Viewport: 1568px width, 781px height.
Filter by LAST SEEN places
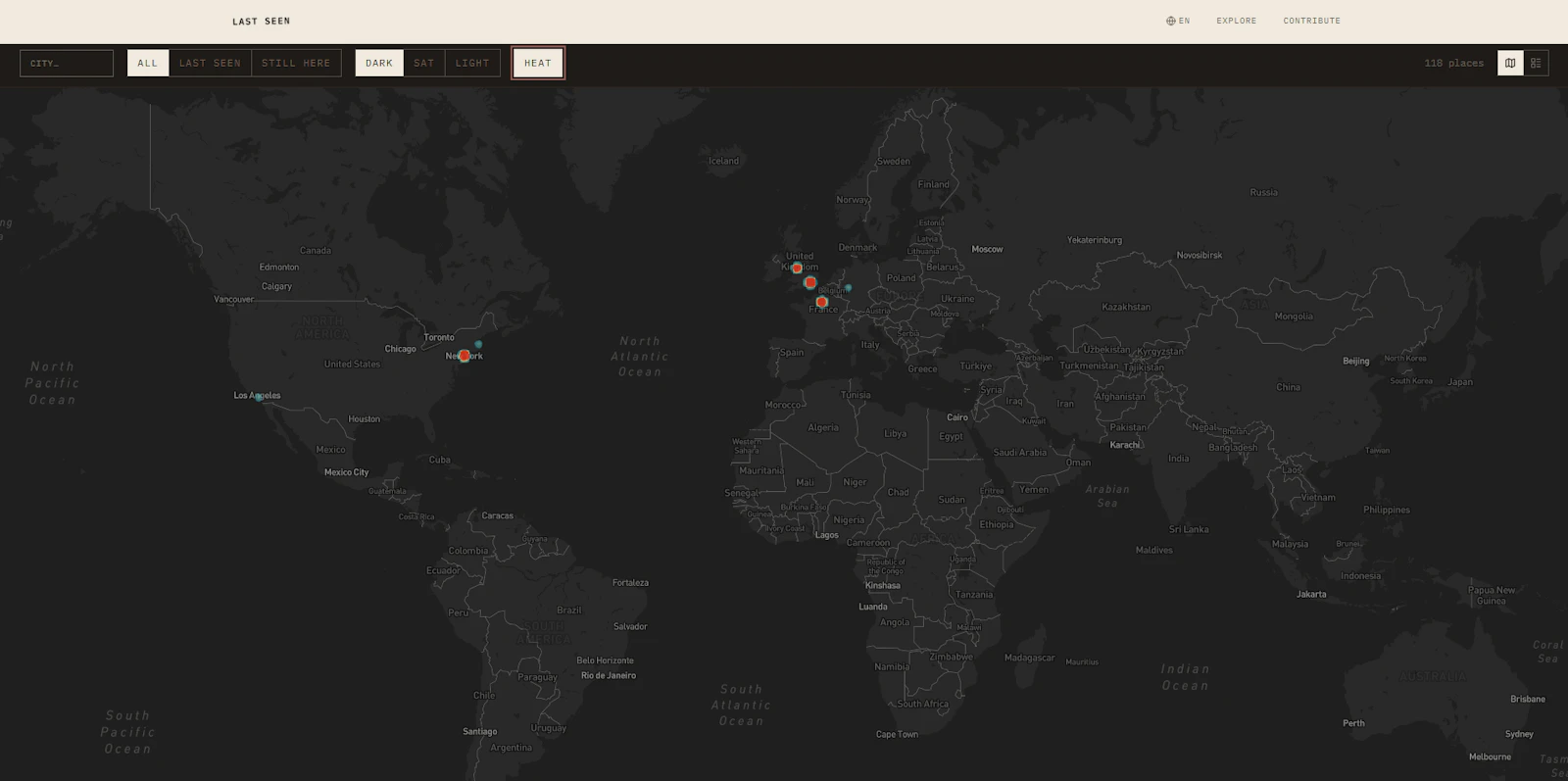[210, 63]
